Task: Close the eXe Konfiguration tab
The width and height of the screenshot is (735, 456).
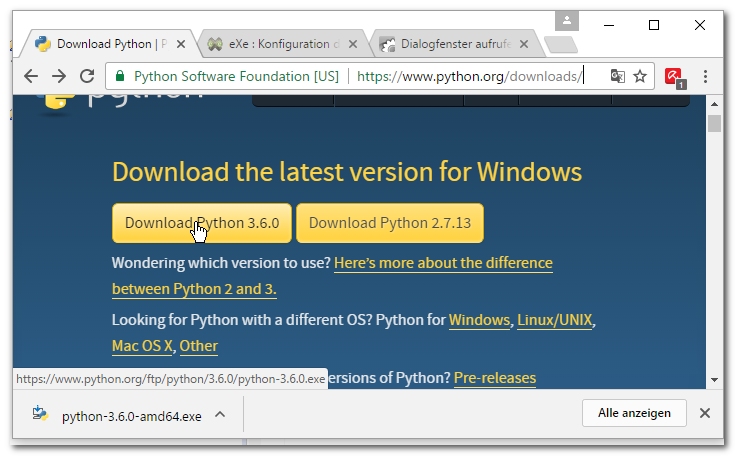Action: tap(353, 44)
